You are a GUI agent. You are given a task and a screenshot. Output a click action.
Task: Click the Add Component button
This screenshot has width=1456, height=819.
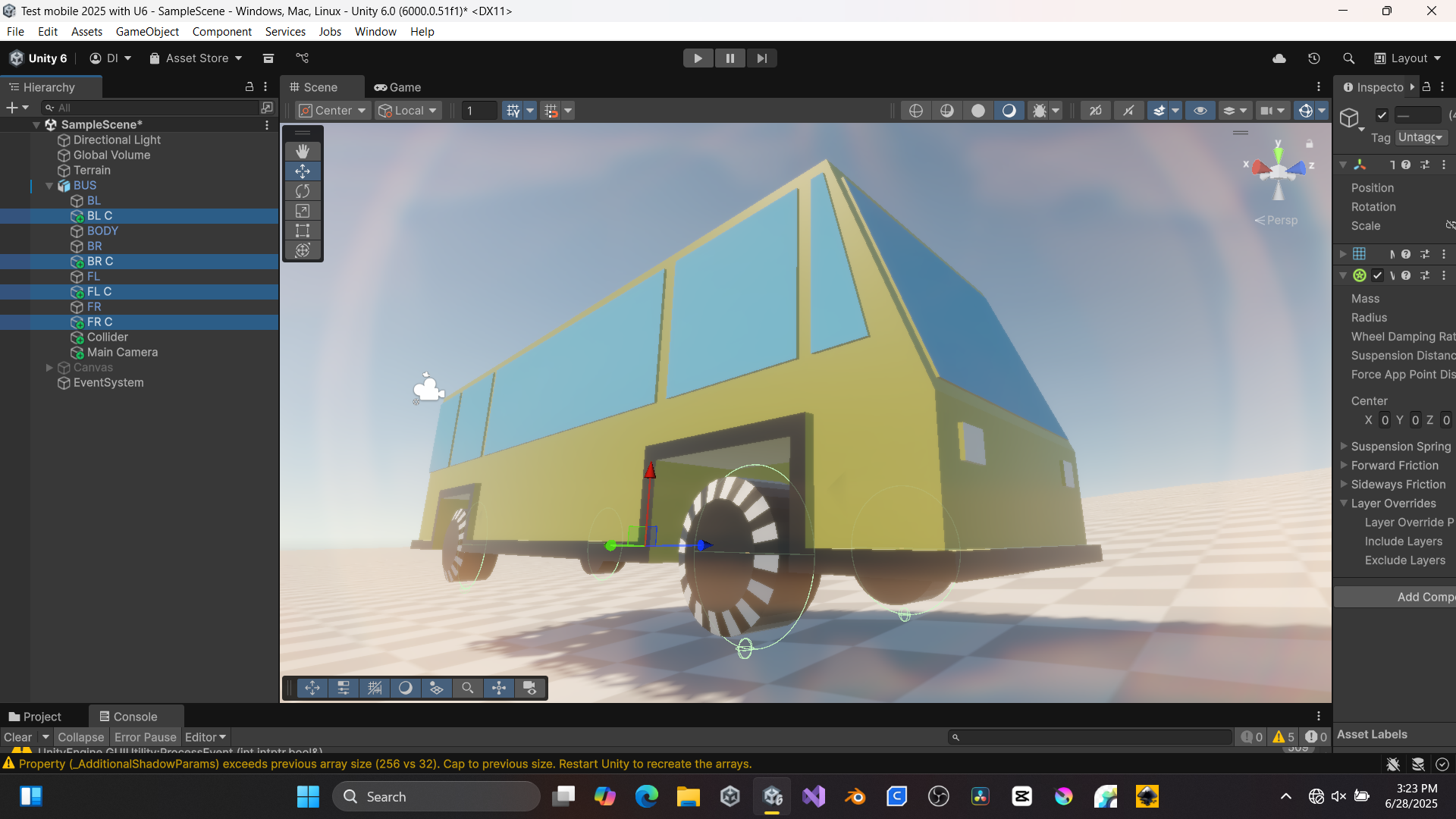[1396, 597]
